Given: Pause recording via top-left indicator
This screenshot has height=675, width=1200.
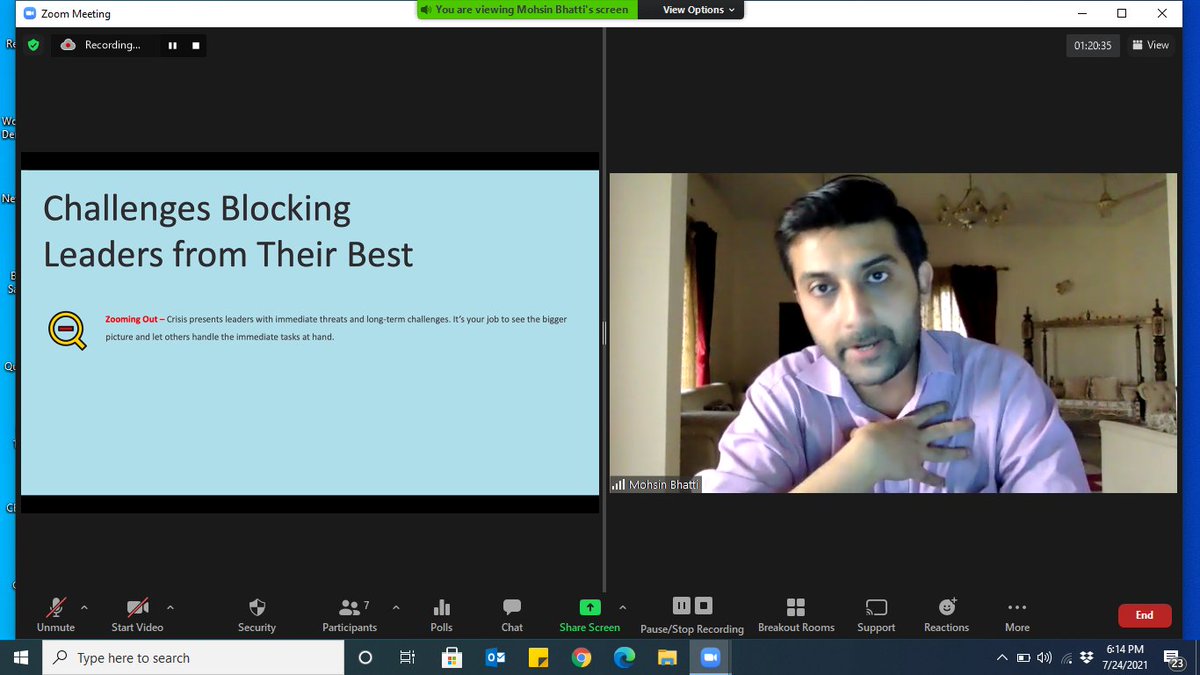Looking at the screenshot, I should pyautogui.click(x=172, y=45).
